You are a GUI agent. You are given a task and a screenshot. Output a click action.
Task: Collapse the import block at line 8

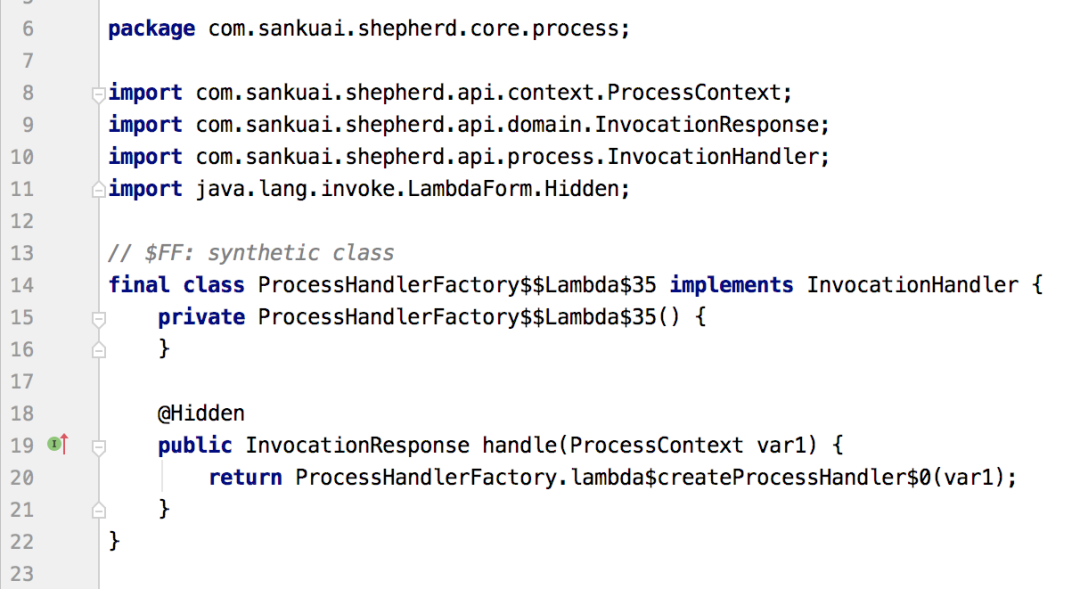(98, 94)
